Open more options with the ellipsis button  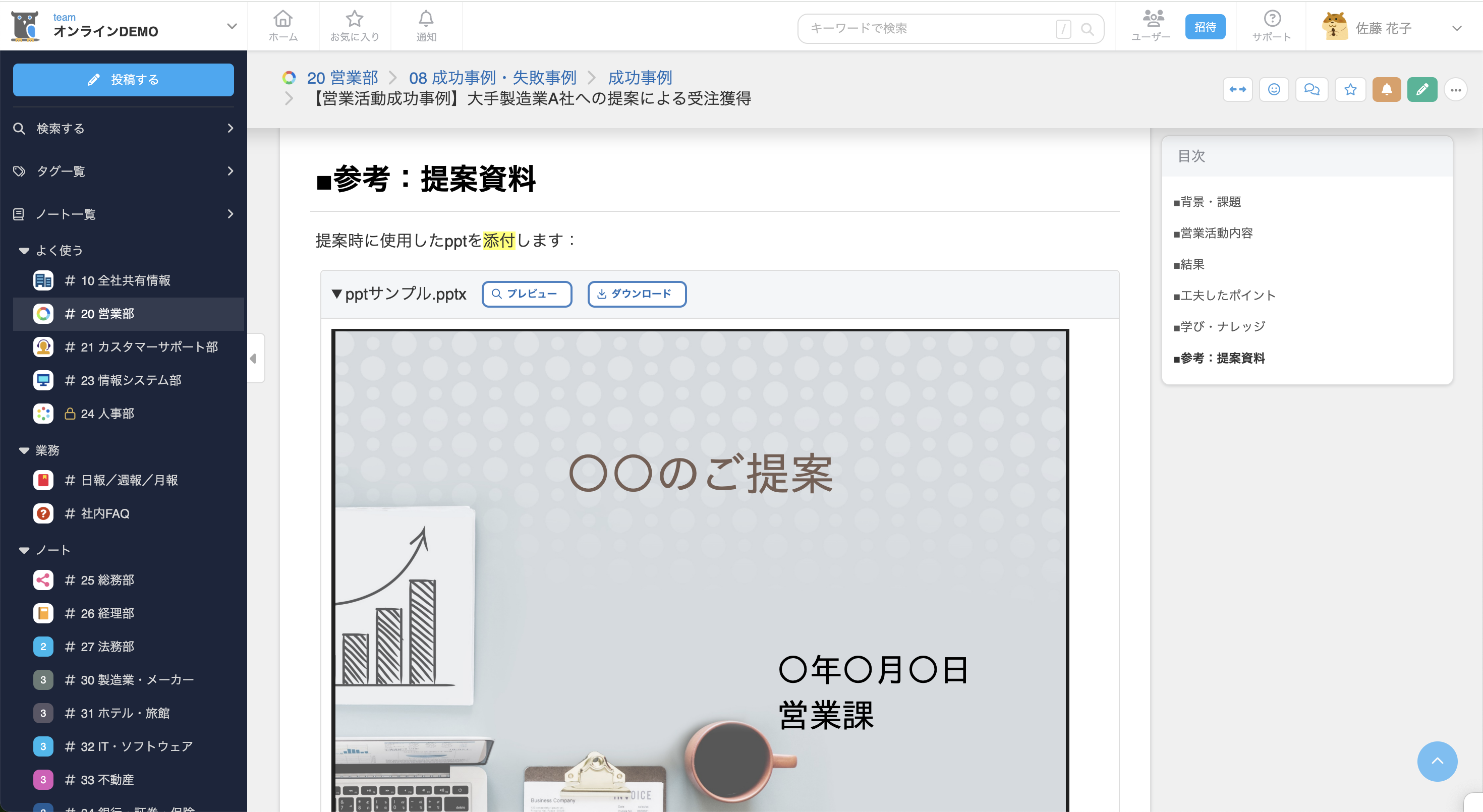[x=1455, y=89]
